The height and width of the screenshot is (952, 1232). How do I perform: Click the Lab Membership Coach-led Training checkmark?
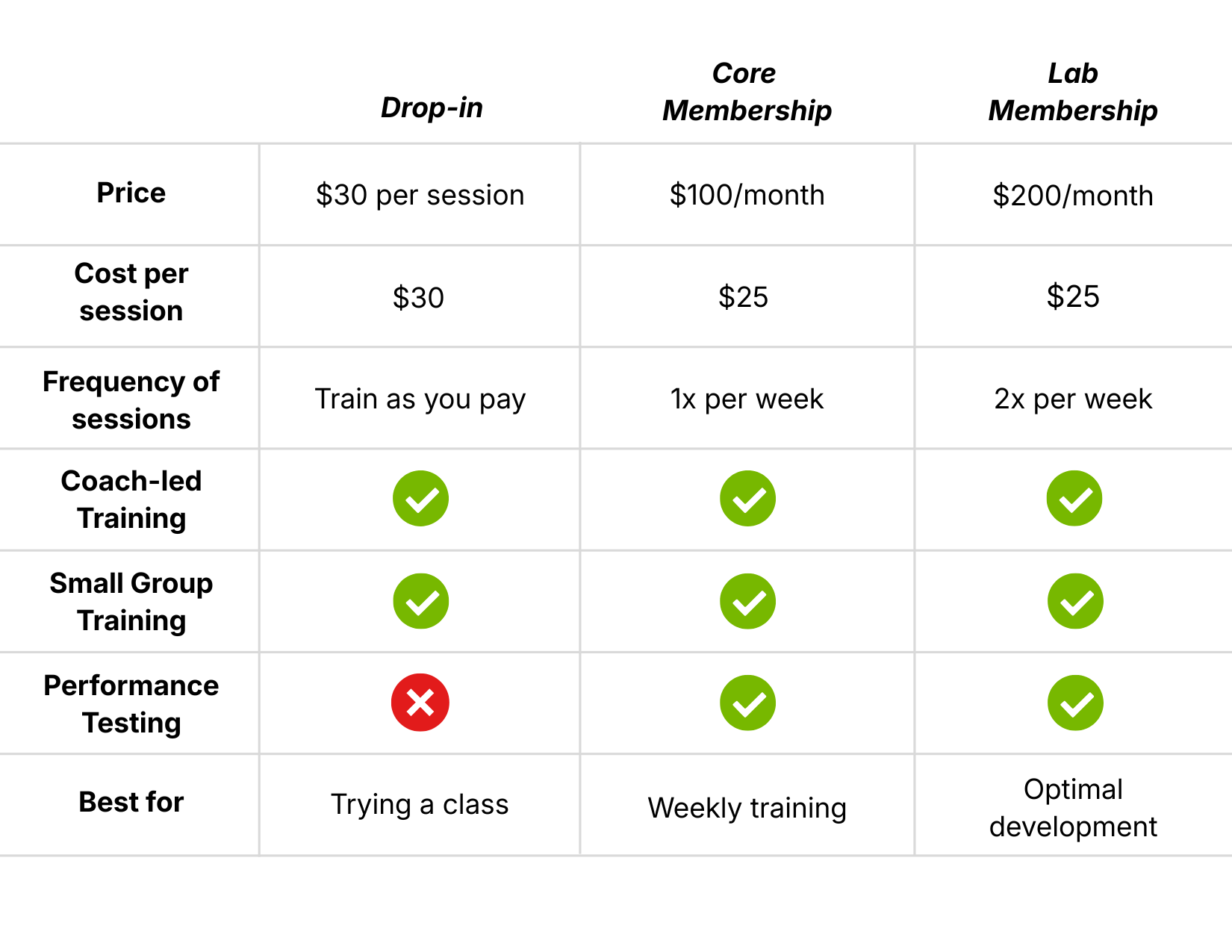pos(1074,498)
